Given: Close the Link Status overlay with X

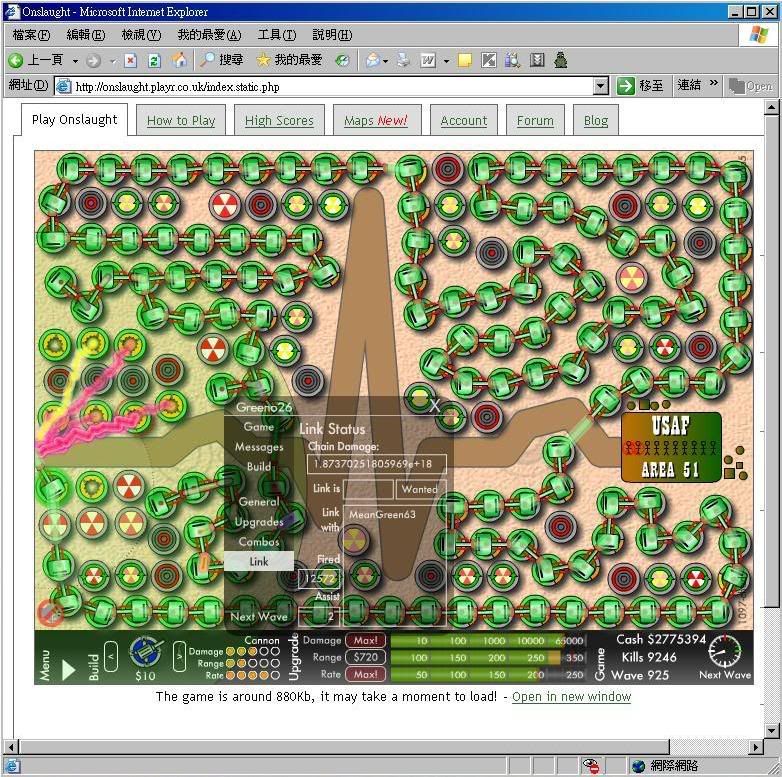Looking at the screenshot, I should point(435,405).
